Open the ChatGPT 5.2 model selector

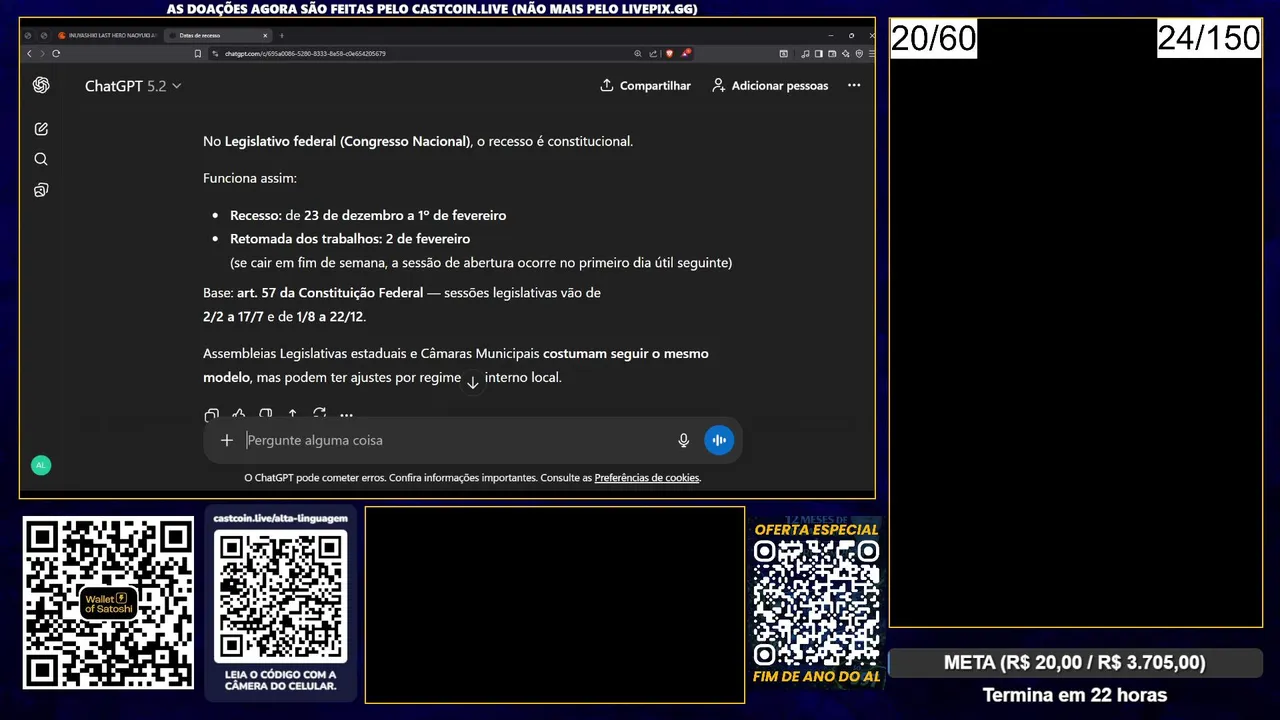(x=133, y=86)
